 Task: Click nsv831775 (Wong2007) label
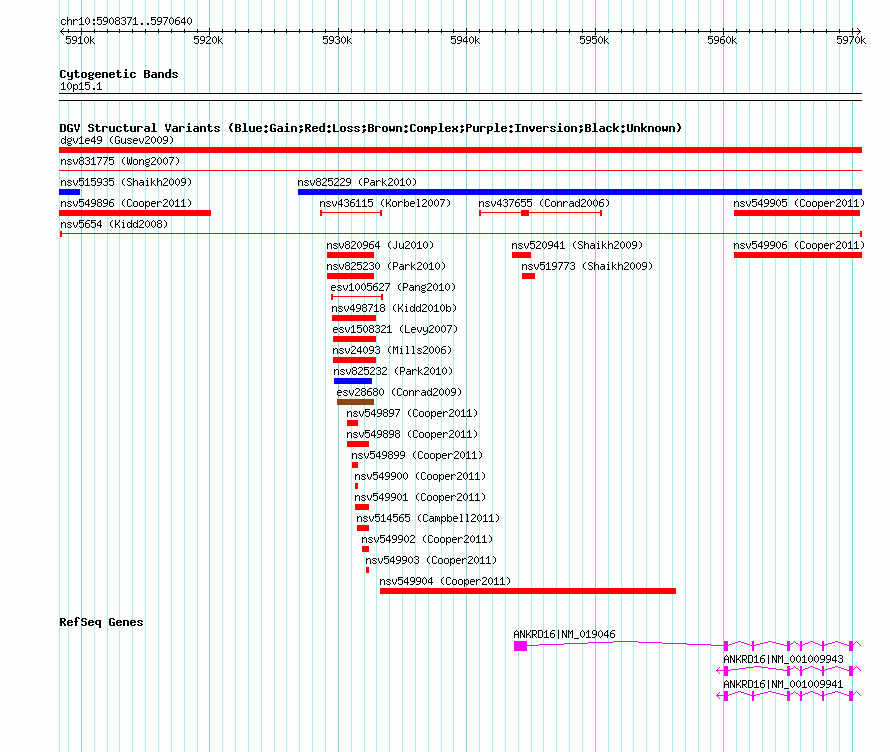tap(120, 161)
